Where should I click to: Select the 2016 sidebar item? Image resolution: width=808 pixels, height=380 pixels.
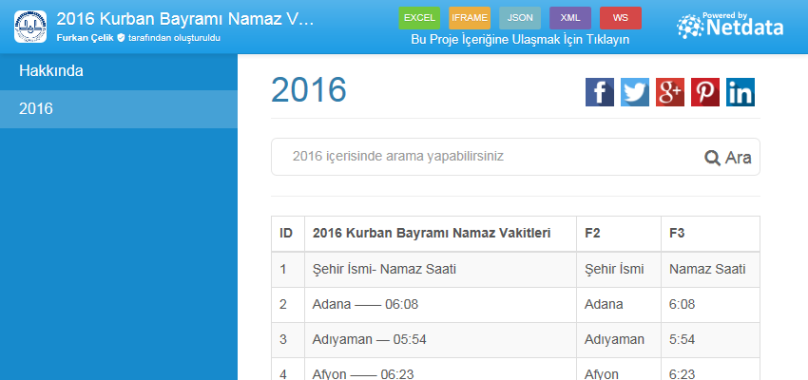coord(119,109)
